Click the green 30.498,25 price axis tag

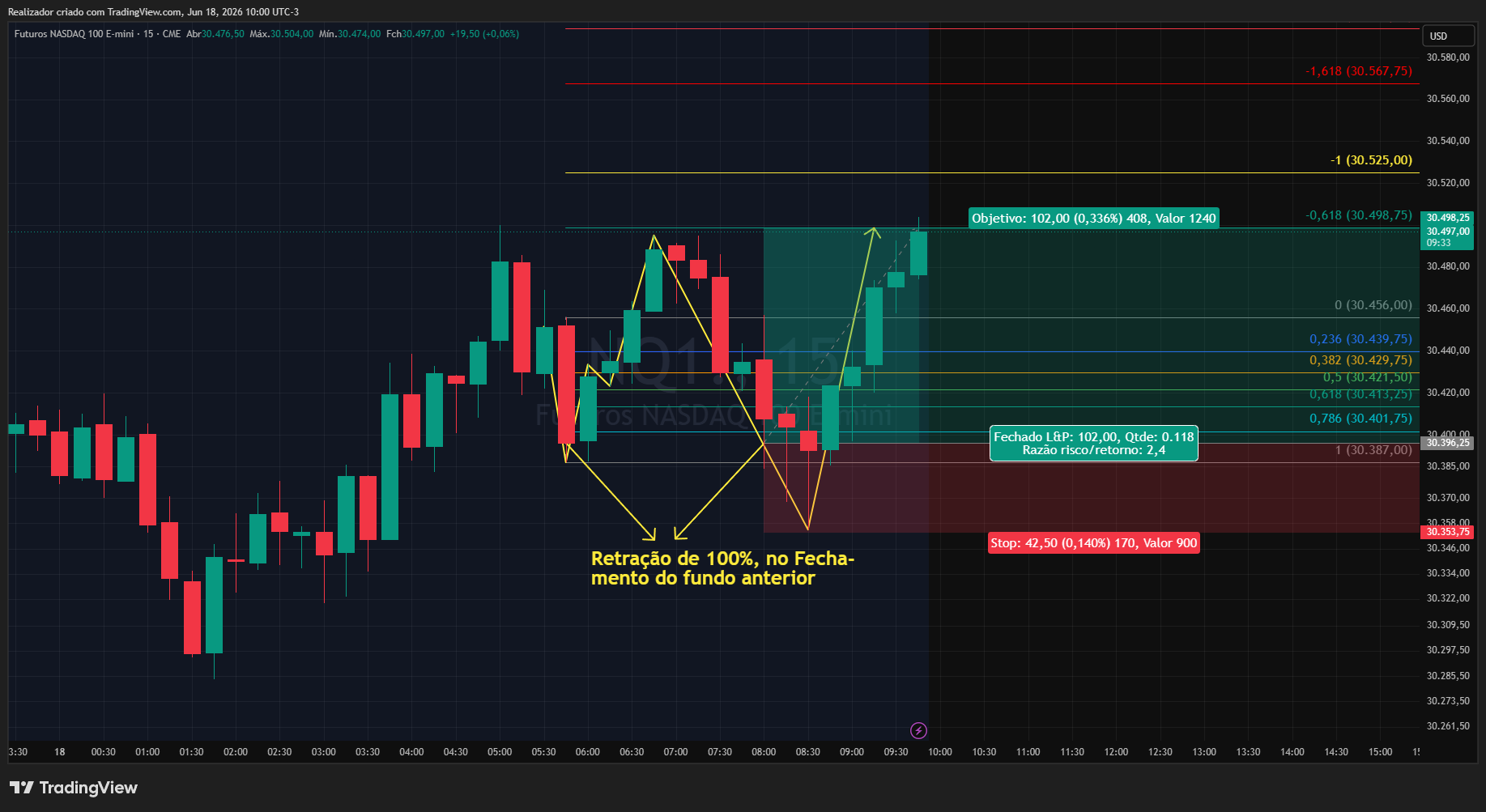1448,218
